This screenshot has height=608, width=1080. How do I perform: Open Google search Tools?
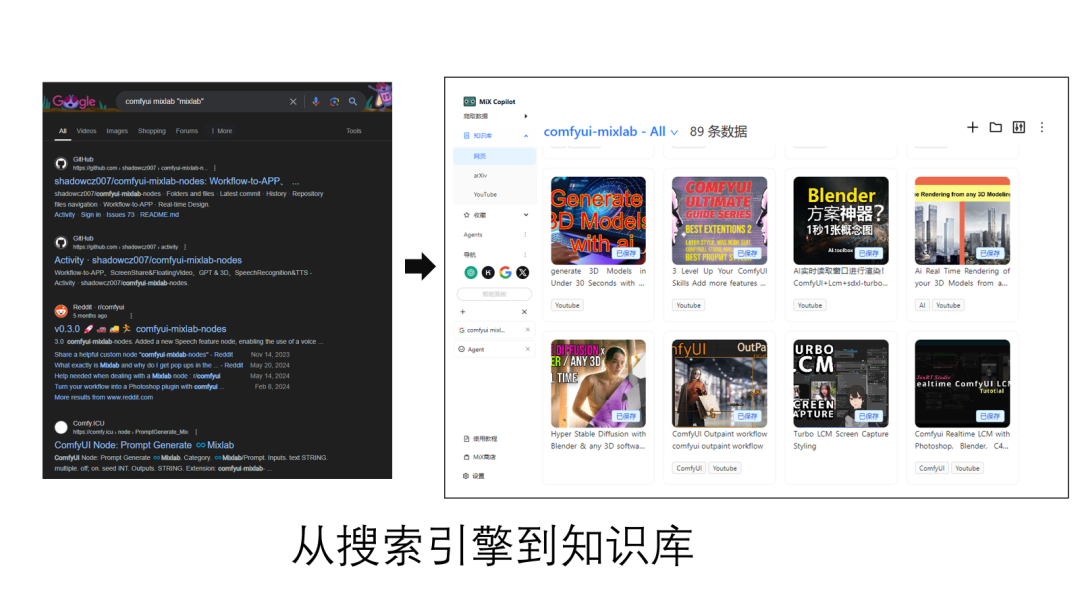[x=354, y=131]
